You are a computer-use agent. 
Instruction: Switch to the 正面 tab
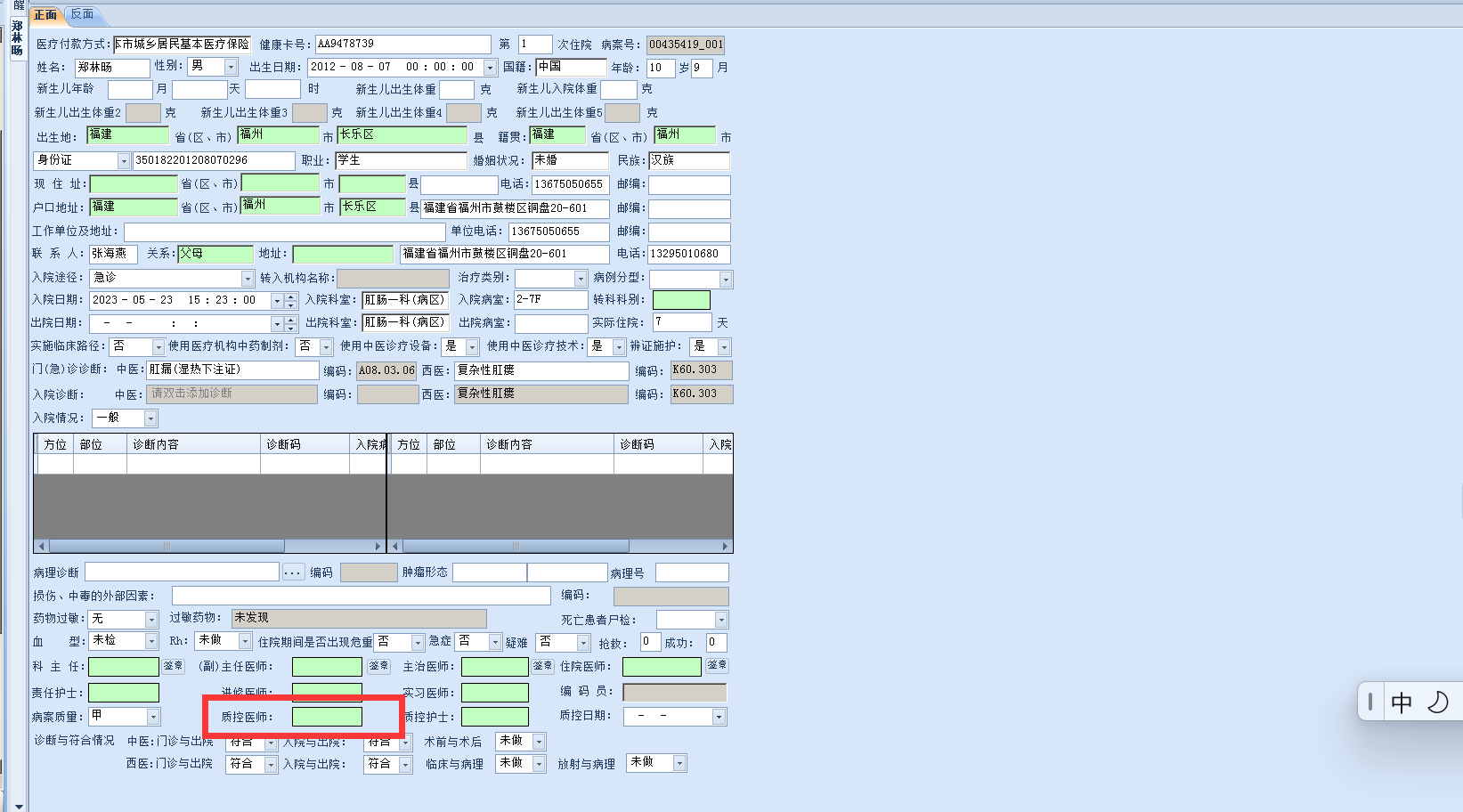point(45,15)
